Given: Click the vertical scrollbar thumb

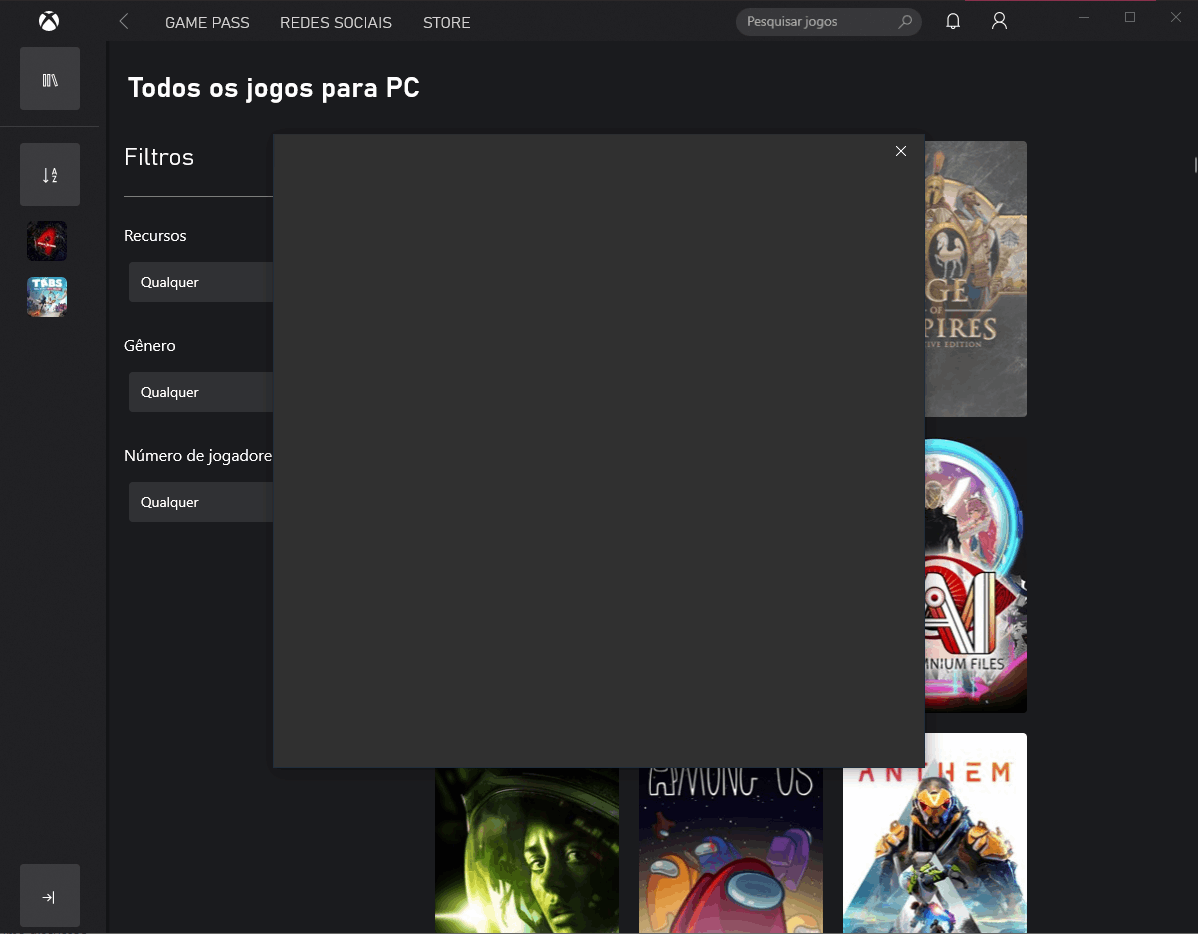Looking at the screenshot, I should pos(1195,165).
